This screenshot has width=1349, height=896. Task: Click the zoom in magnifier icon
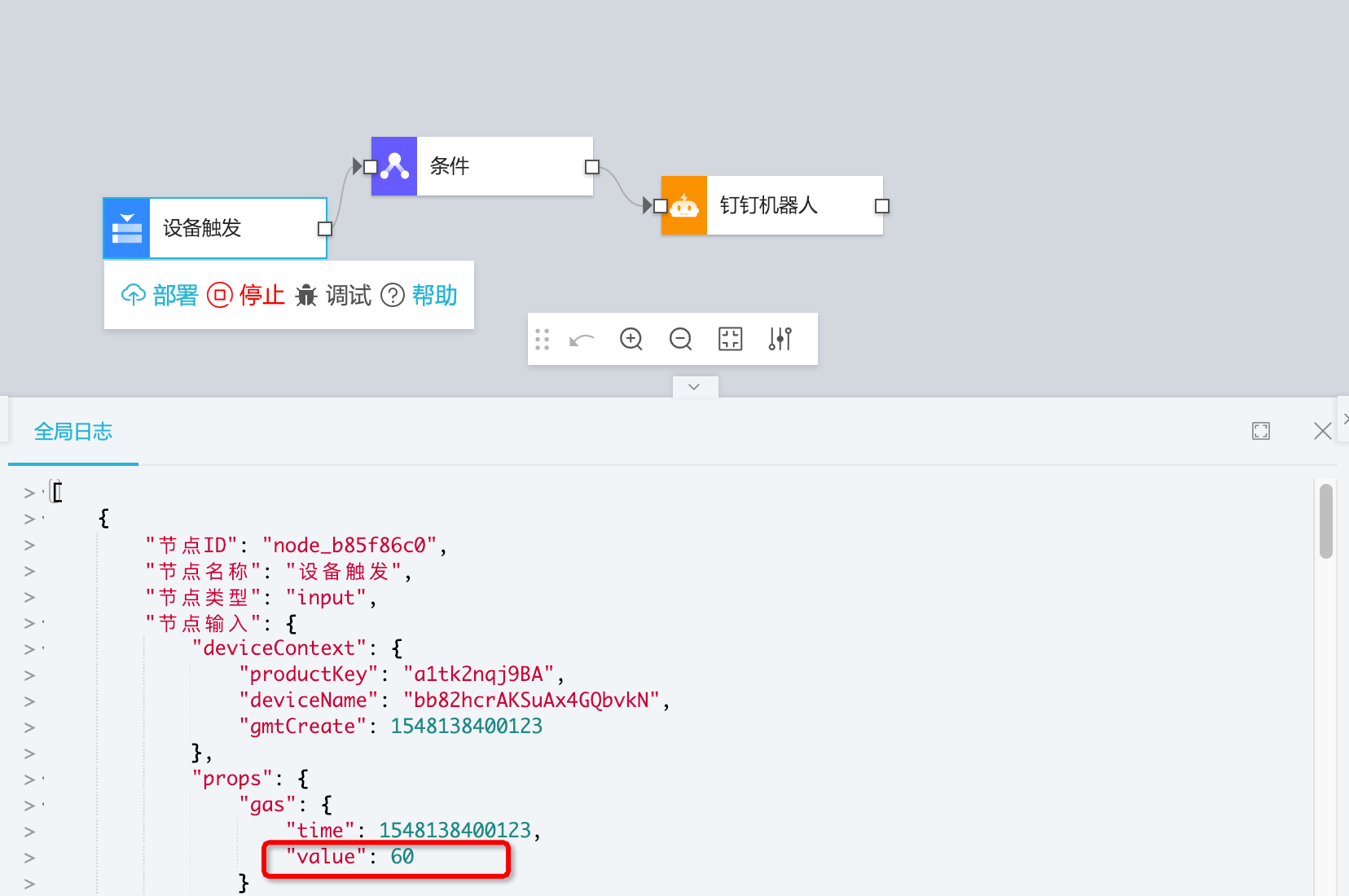pos(631,339)
